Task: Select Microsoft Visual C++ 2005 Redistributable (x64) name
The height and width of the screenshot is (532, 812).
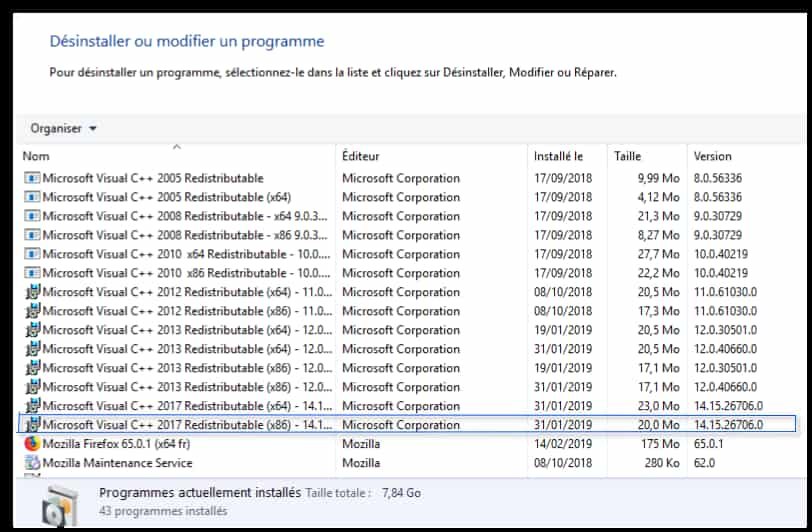Action: [x=167, y=197]
